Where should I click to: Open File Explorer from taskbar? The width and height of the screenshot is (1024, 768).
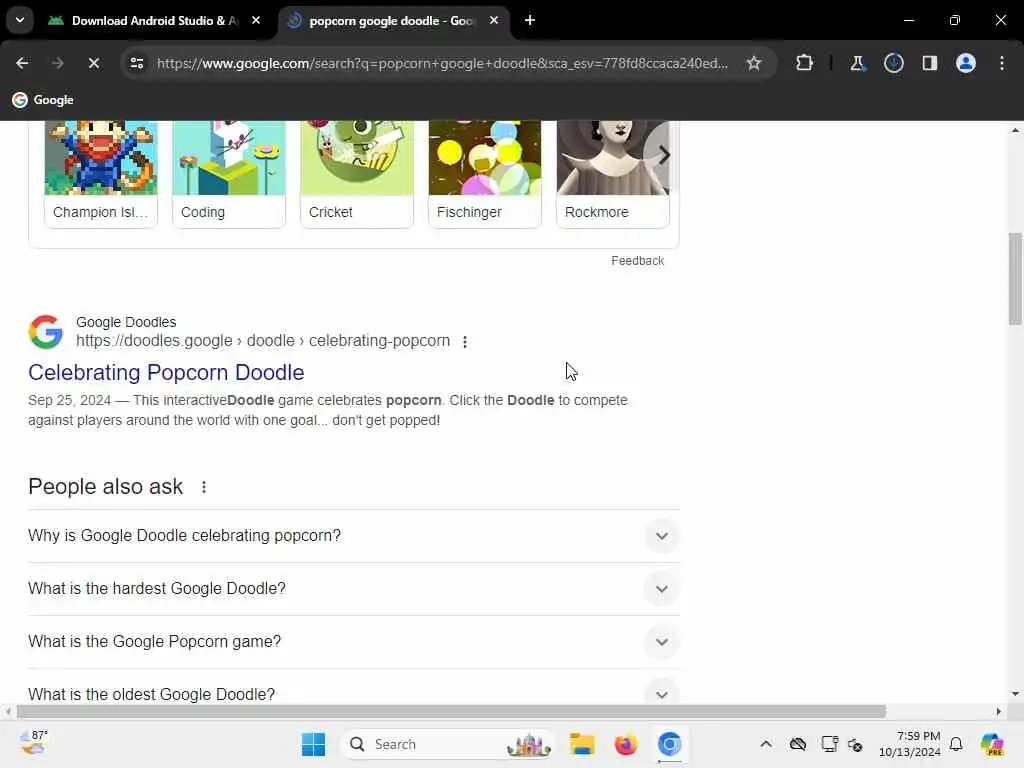pos(581,744)
